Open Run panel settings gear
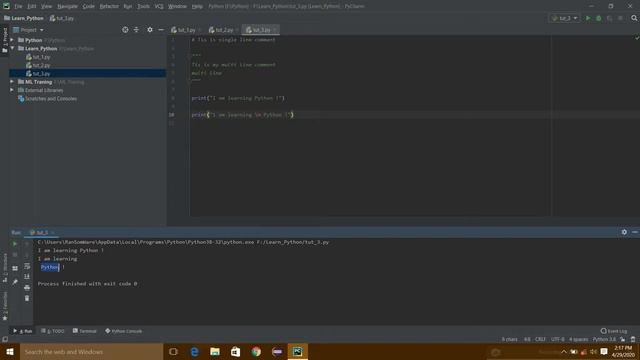Viewport: 640px width, 360px height. (624, 232)
